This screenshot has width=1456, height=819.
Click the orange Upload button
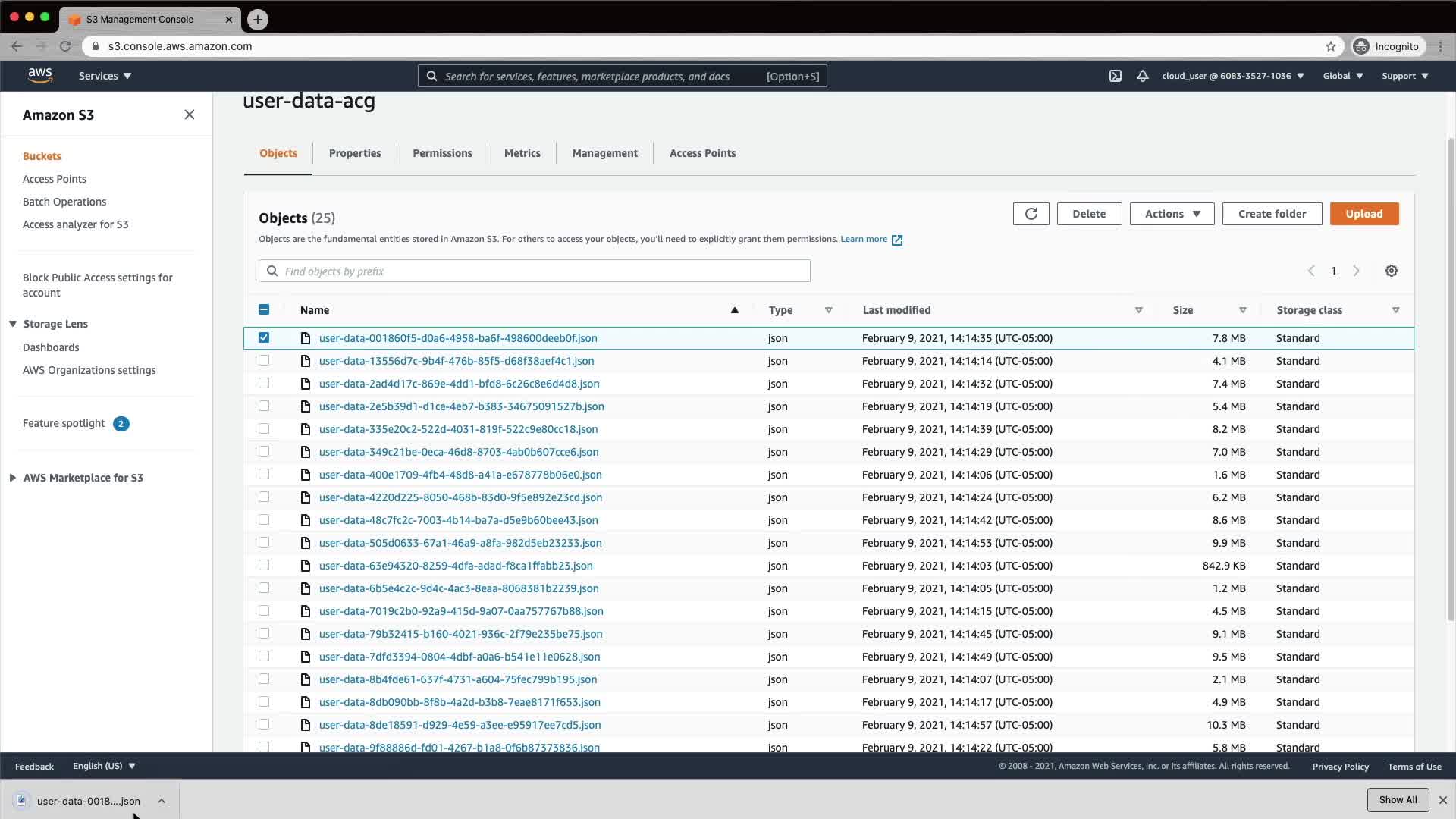1363,214
